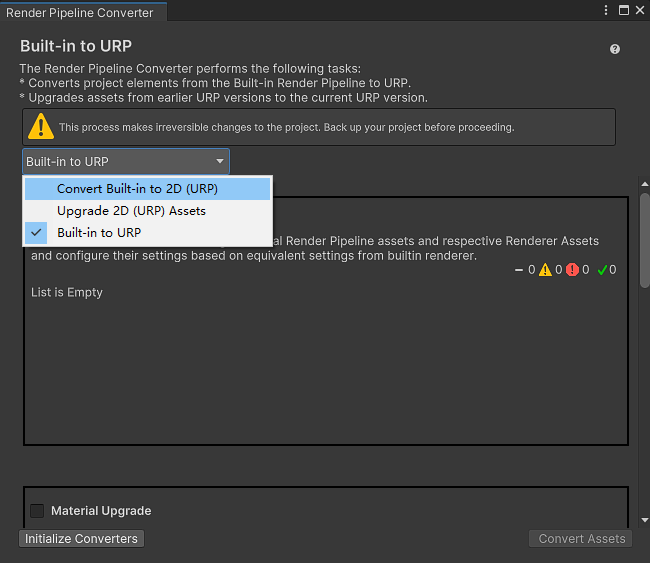Open the window's three-dot options menu

tap(607, 10)
